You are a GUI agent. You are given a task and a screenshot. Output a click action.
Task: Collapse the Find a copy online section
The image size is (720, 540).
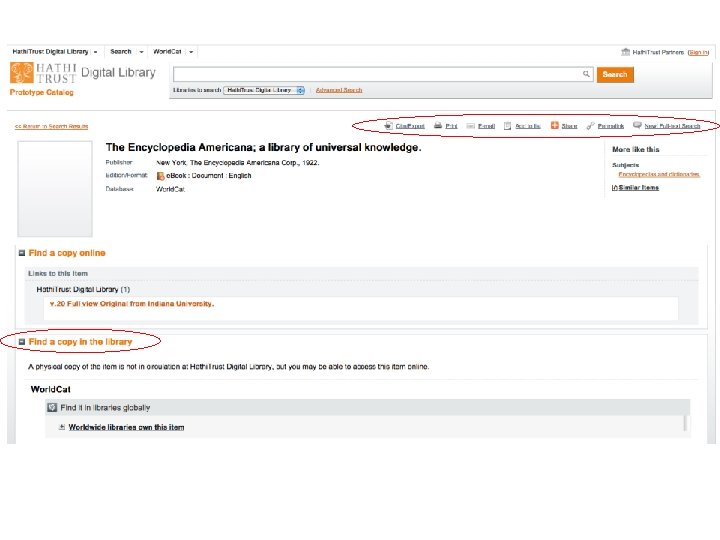tap(22, 253)
